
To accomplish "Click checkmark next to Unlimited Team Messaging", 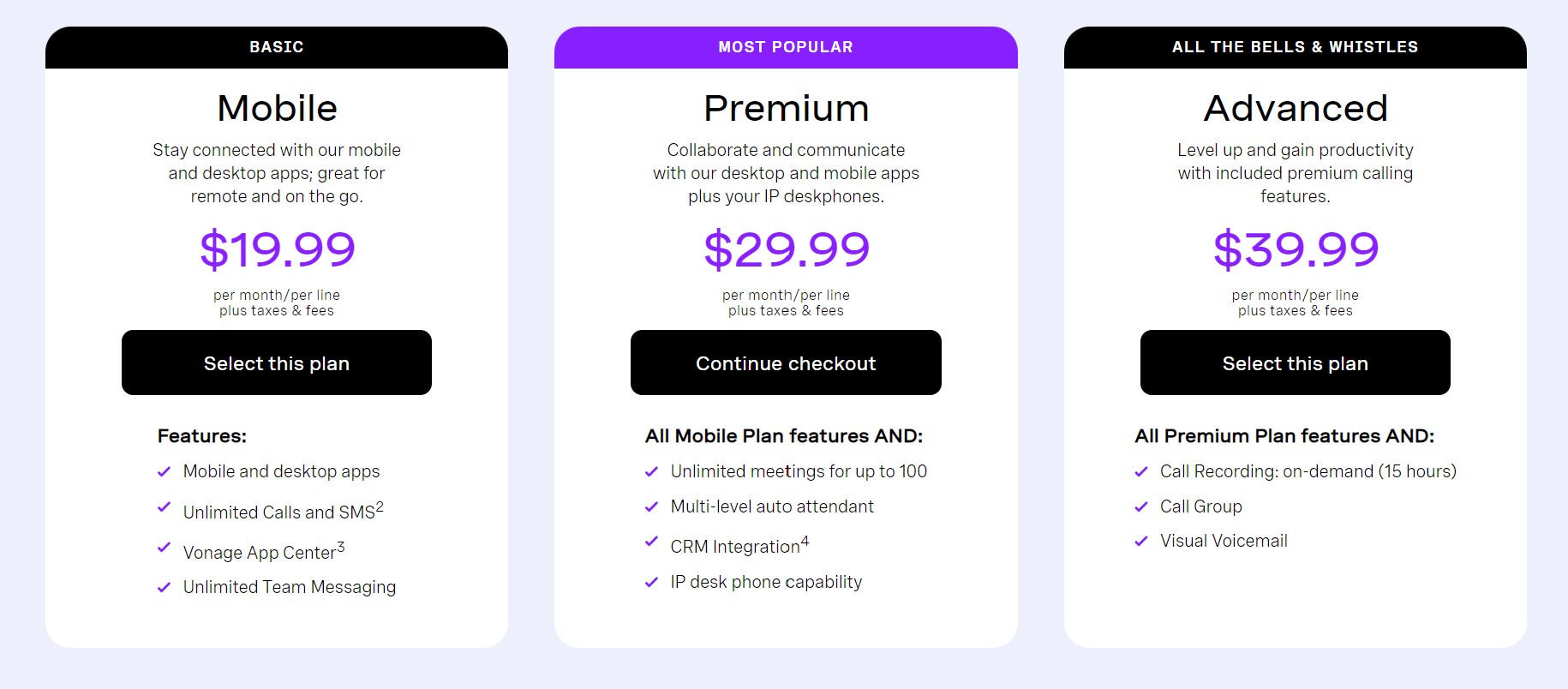I will 164,587.
